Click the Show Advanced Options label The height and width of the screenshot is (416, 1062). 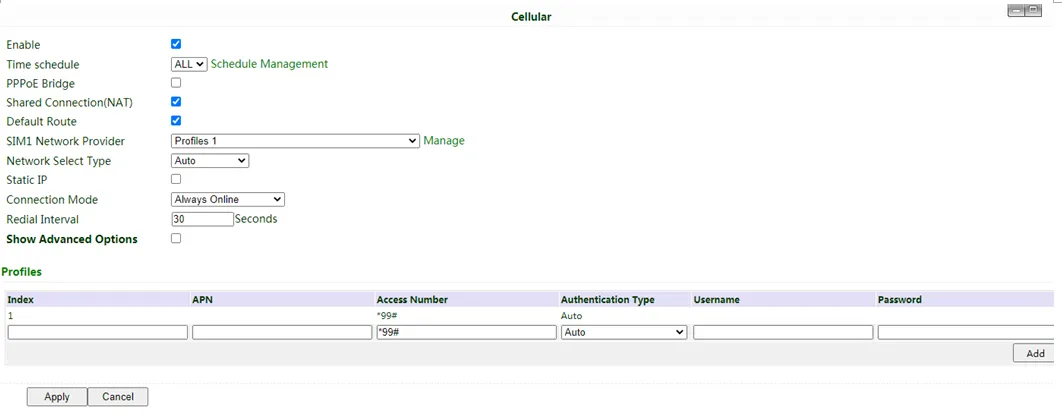coord(72,239)
